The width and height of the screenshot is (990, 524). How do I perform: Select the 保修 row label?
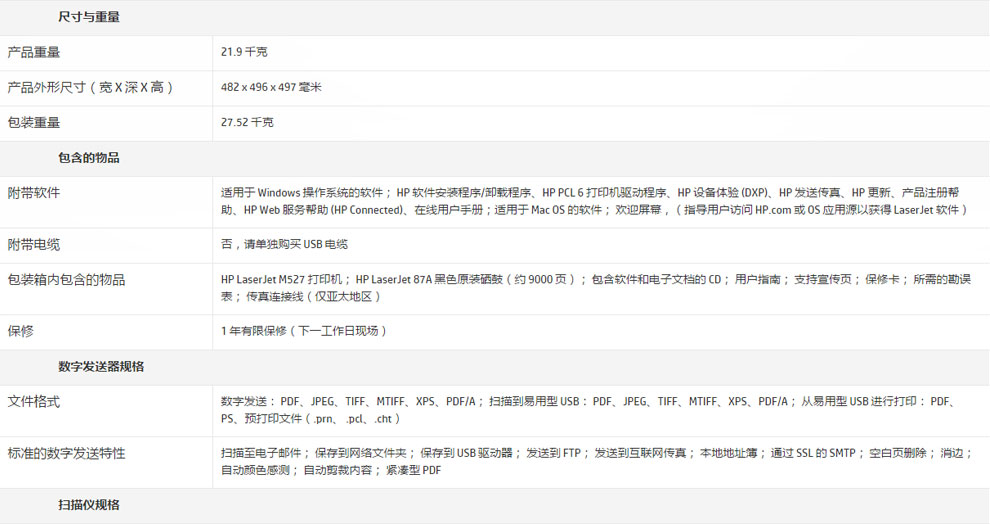21,331
